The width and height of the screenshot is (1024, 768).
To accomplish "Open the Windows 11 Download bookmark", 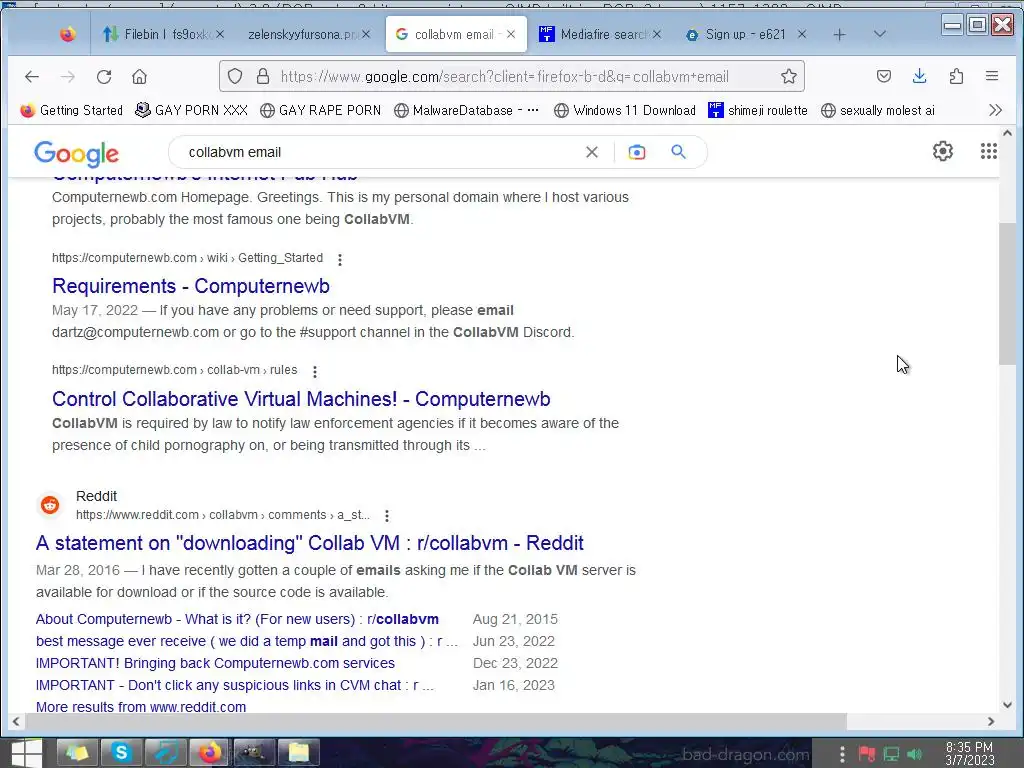I will [624, 110].
